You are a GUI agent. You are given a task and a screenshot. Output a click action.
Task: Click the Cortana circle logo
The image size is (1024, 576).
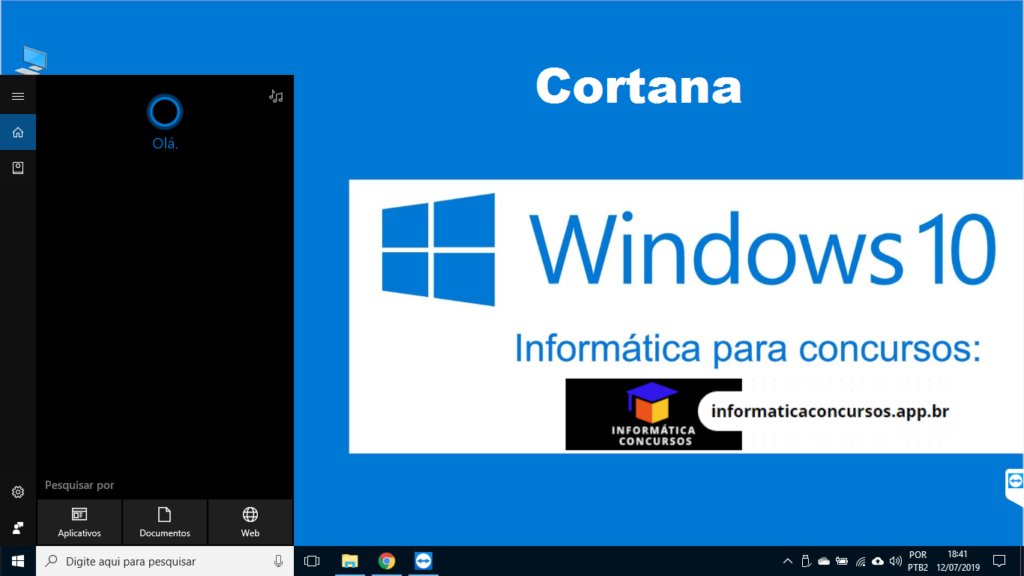(165, 110)
